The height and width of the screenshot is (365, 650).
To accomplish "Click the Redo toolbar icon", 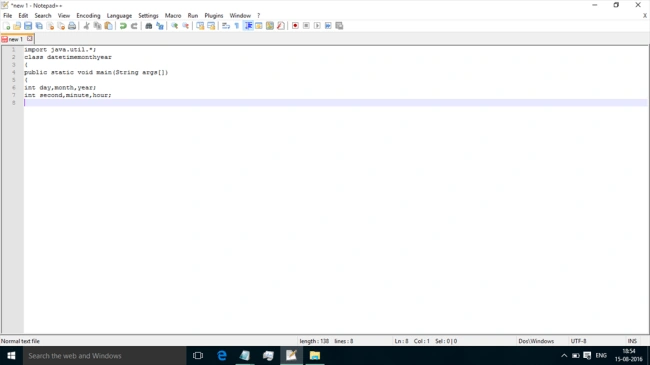I will coord(134,26).
